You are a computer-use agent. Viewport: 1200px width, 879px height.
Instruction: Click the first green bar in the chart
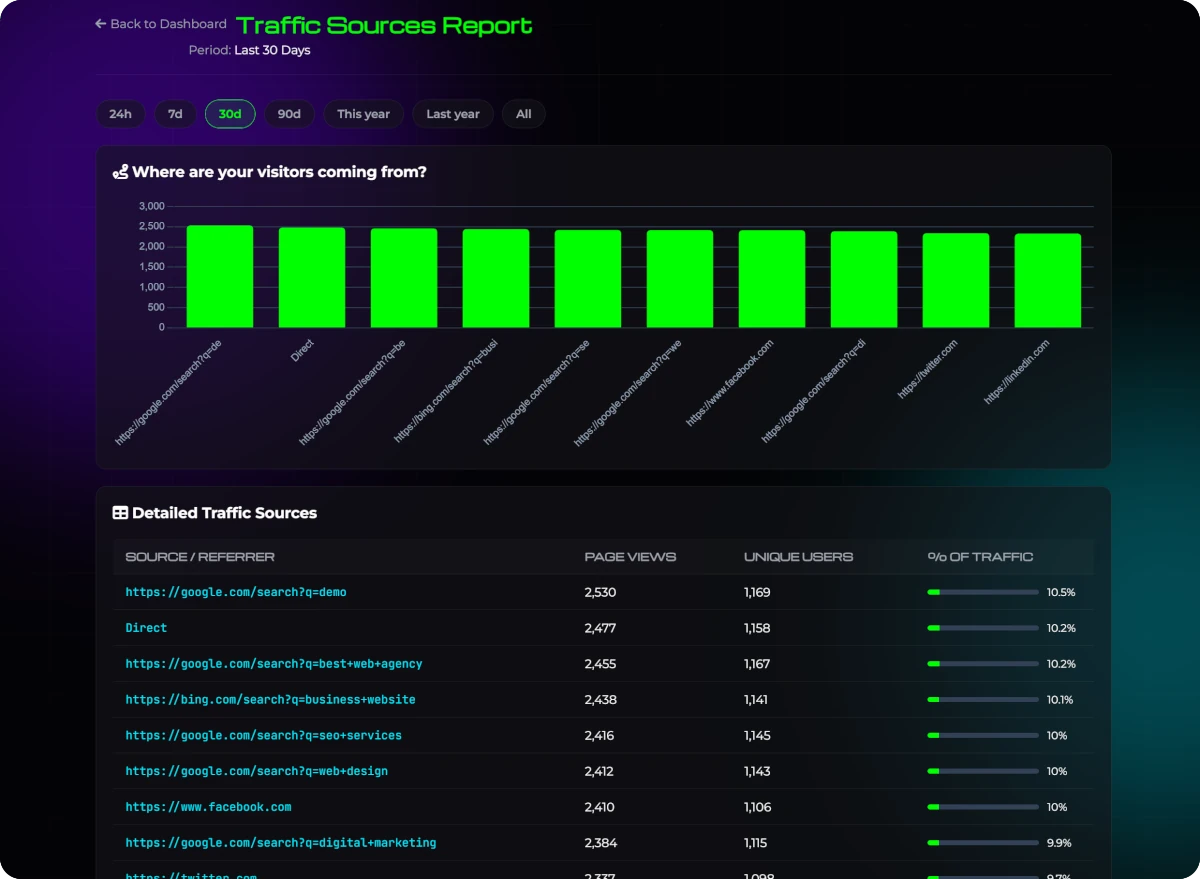(219, 277)
